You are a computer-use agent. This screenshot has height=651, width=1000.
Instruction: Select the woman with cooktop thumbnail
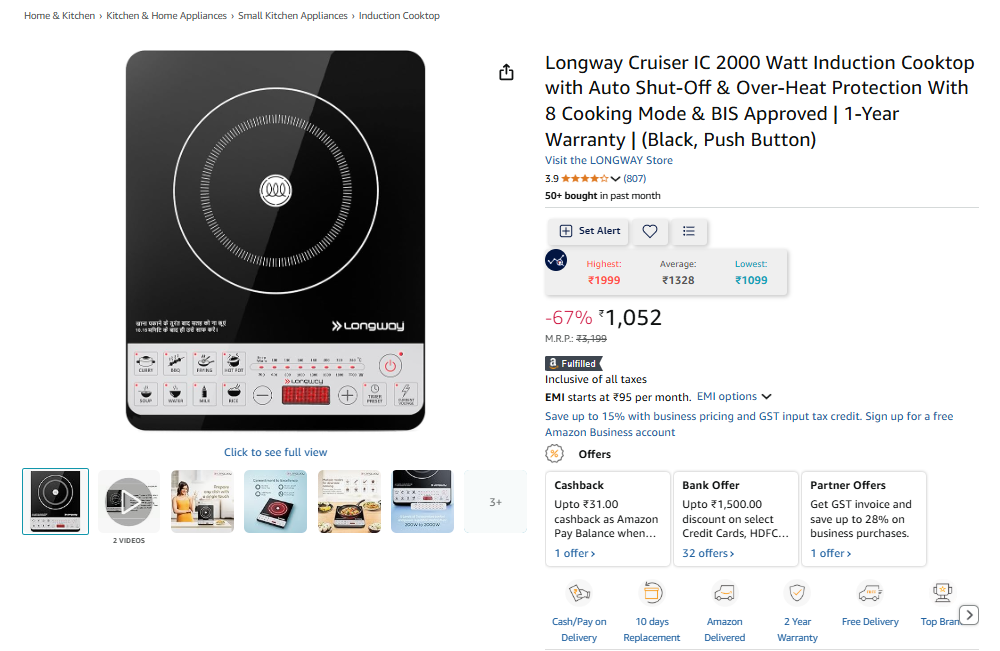click(202, 502)
